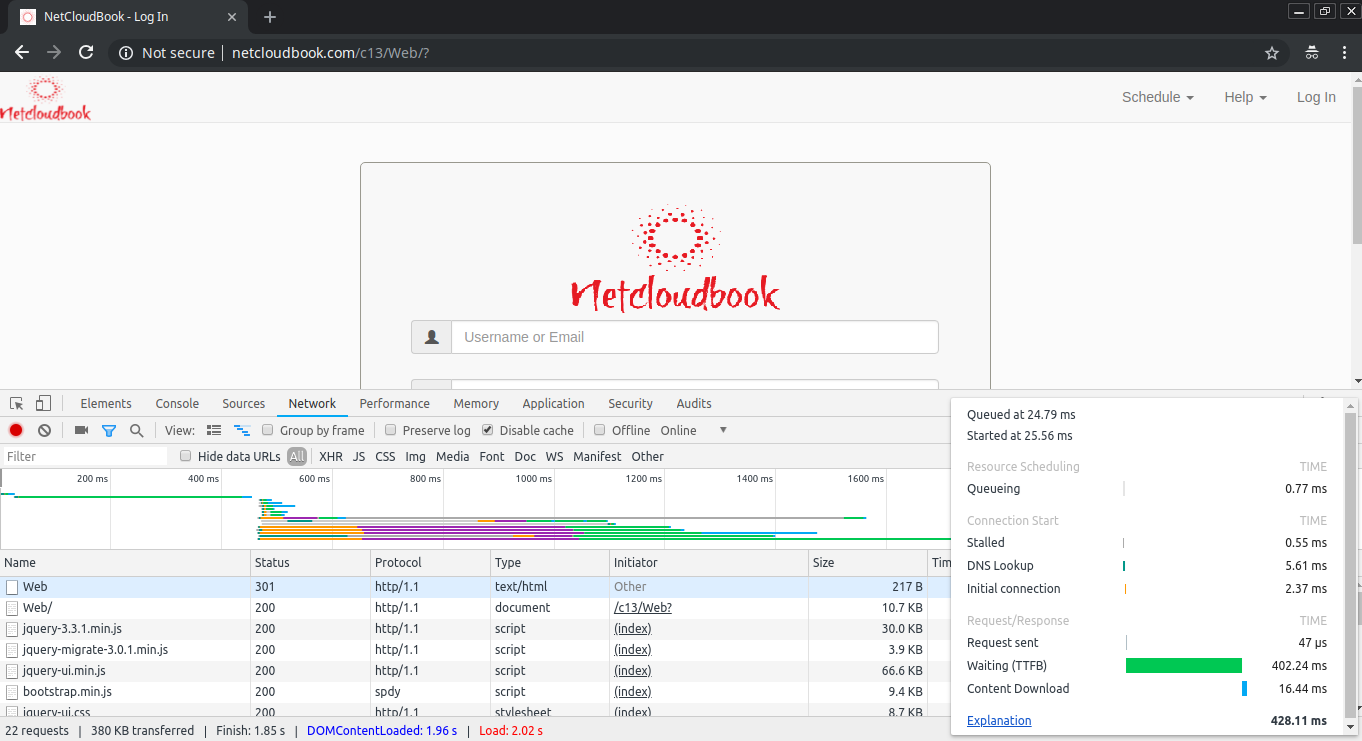Viewport: 1362px width, 741px height.
Task: Open the incognito indicator icon
Action: tap(1312, 53)
